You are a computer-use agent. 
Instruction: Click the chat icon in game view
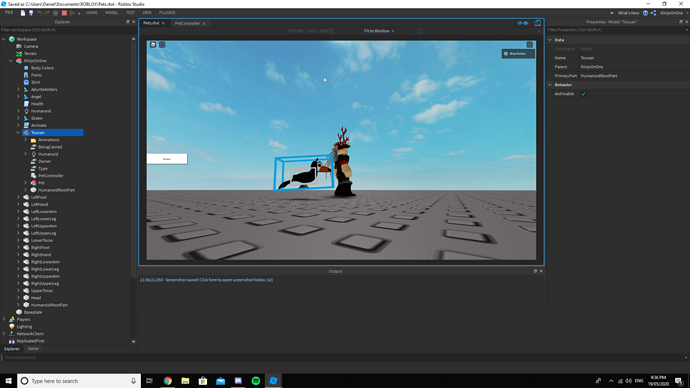(x=162, y=44)
